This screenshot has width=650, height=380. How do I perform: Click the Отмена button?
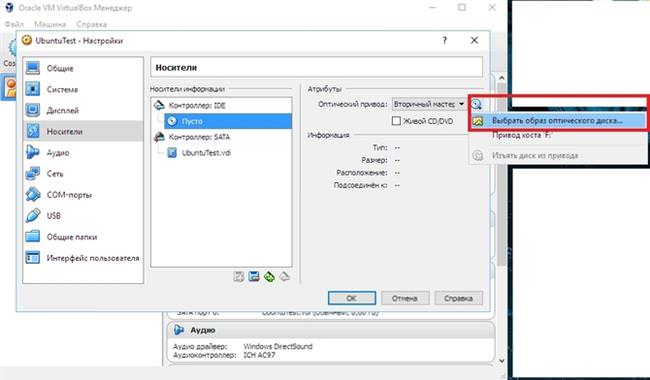405,298
